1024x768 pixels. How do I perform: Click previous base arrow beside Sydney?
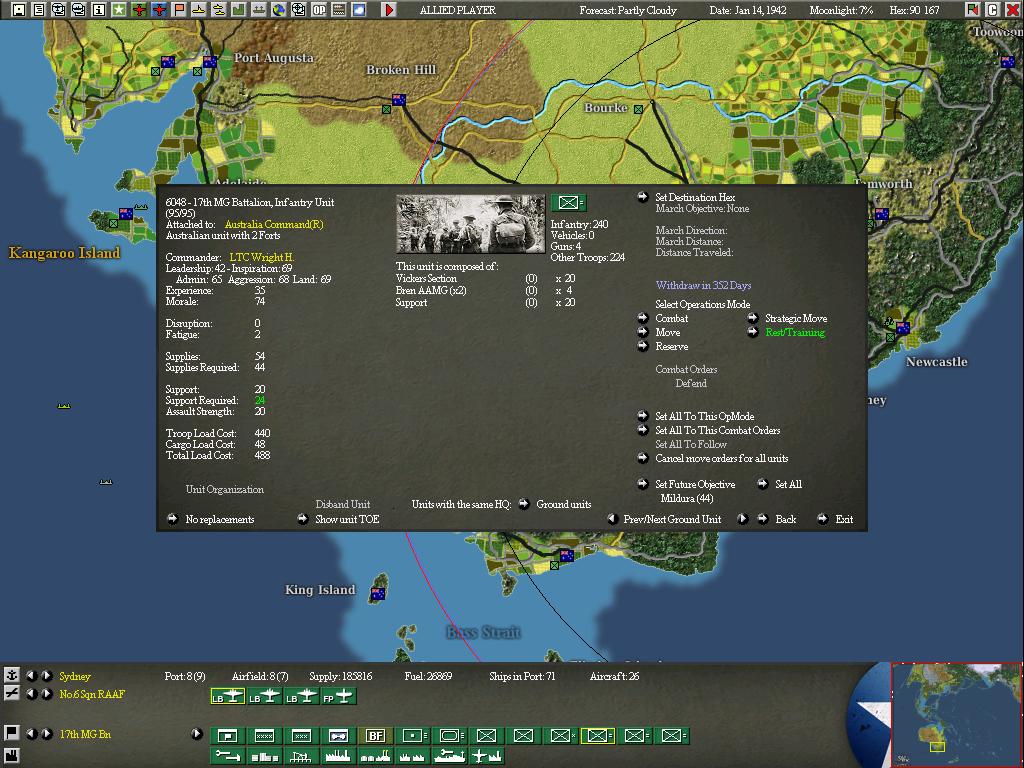31,675
